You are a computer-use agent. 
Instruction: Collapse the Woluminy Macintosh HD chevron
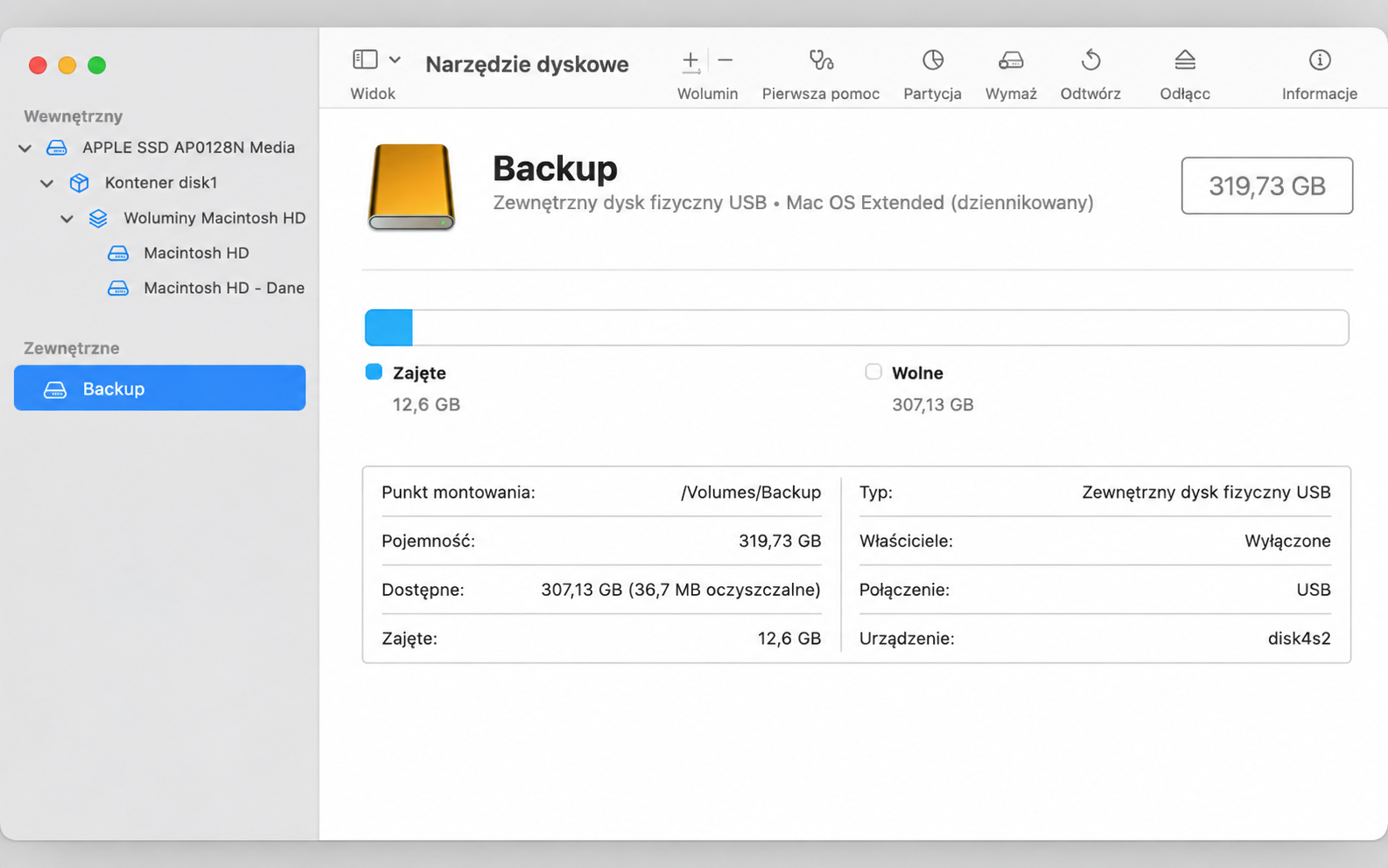pyautogui.click(x=67, y=218)
